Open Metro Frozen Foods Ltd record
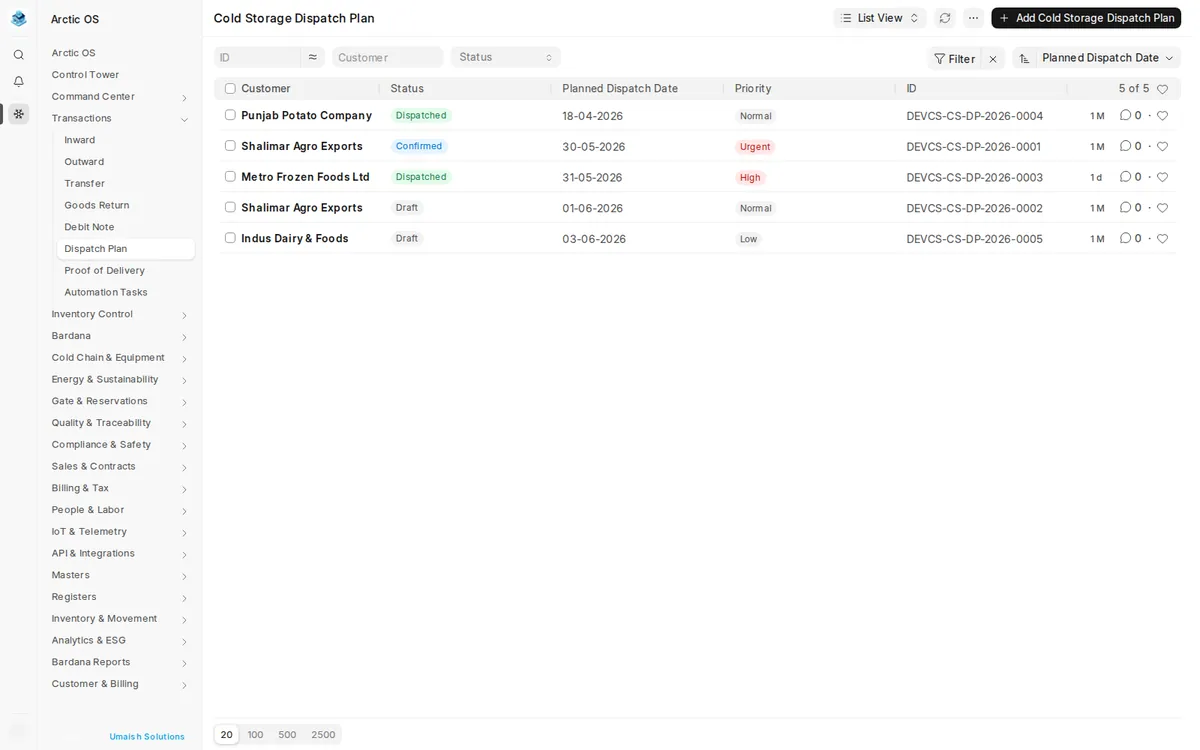 point(305,177)
